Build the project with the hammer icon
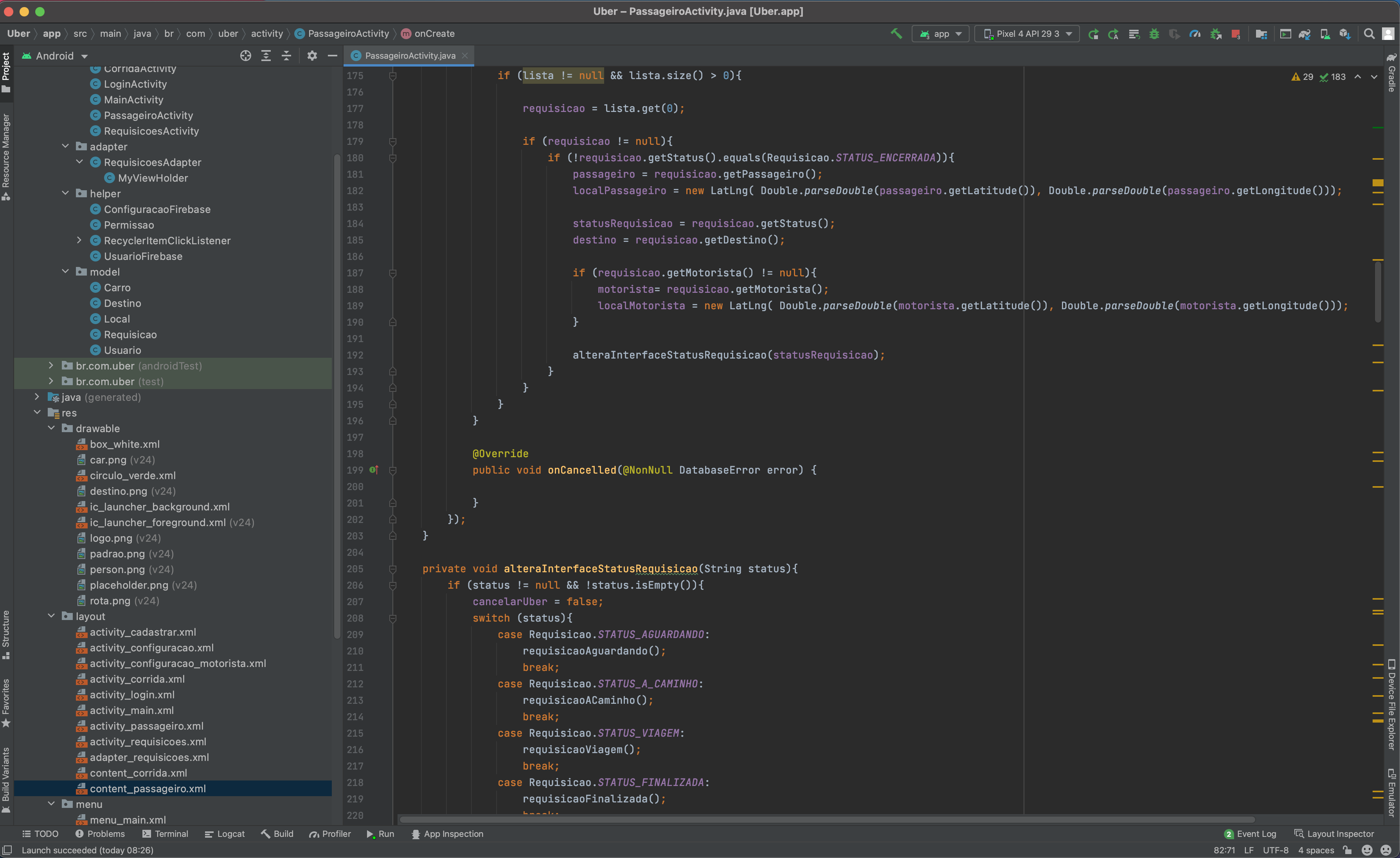 tap(896, 34)
